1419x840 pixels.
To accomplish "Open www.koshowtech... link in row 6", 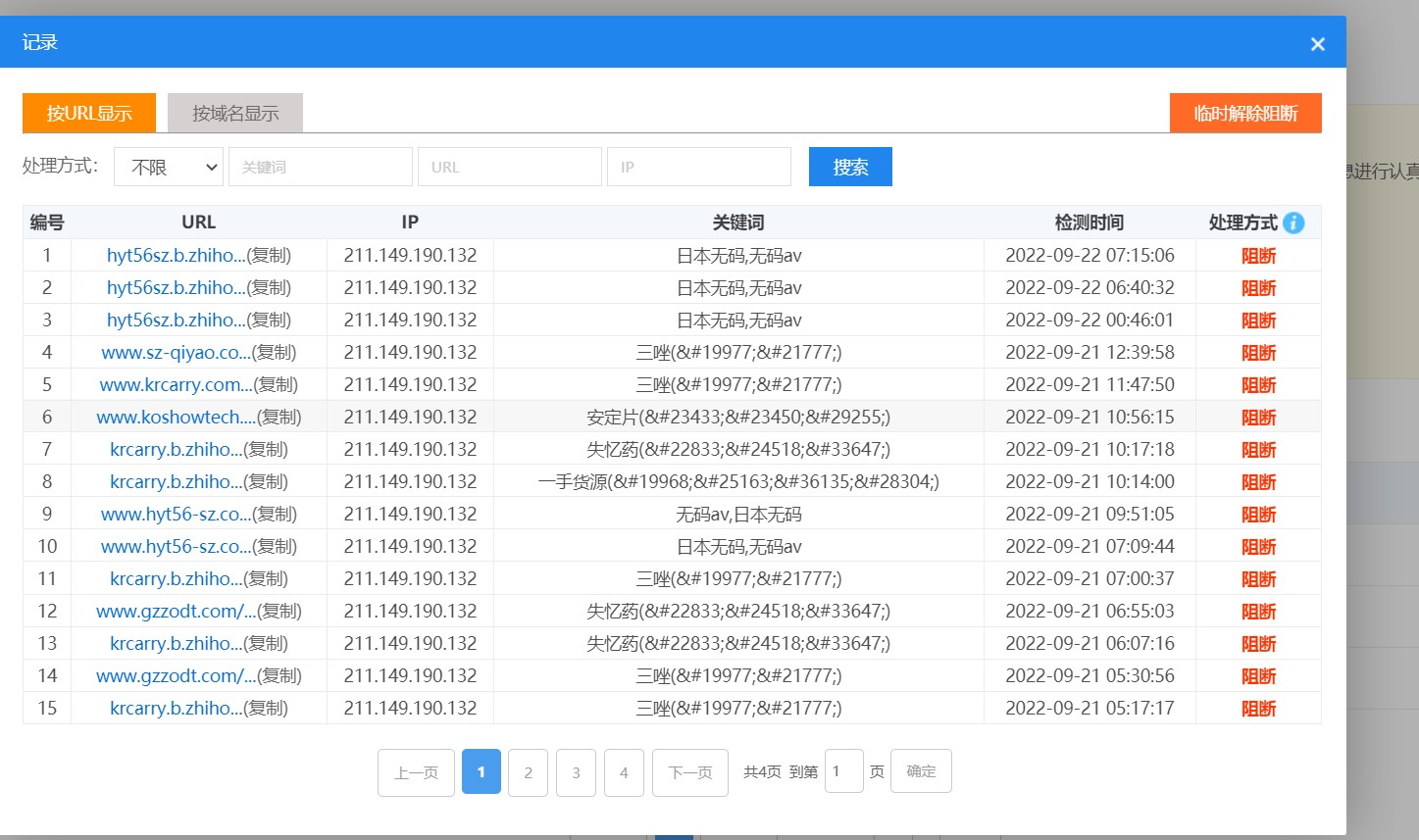I will click(176, 417).
